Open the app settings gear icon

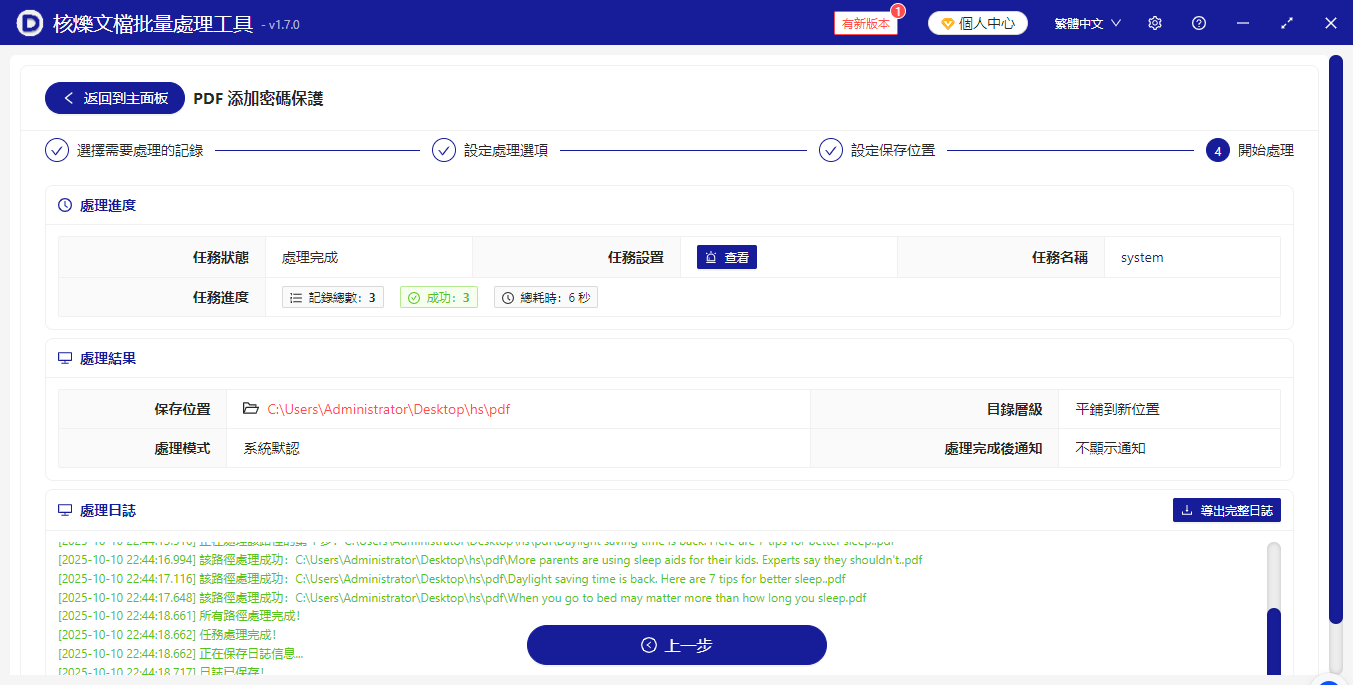click(1154, 22)
